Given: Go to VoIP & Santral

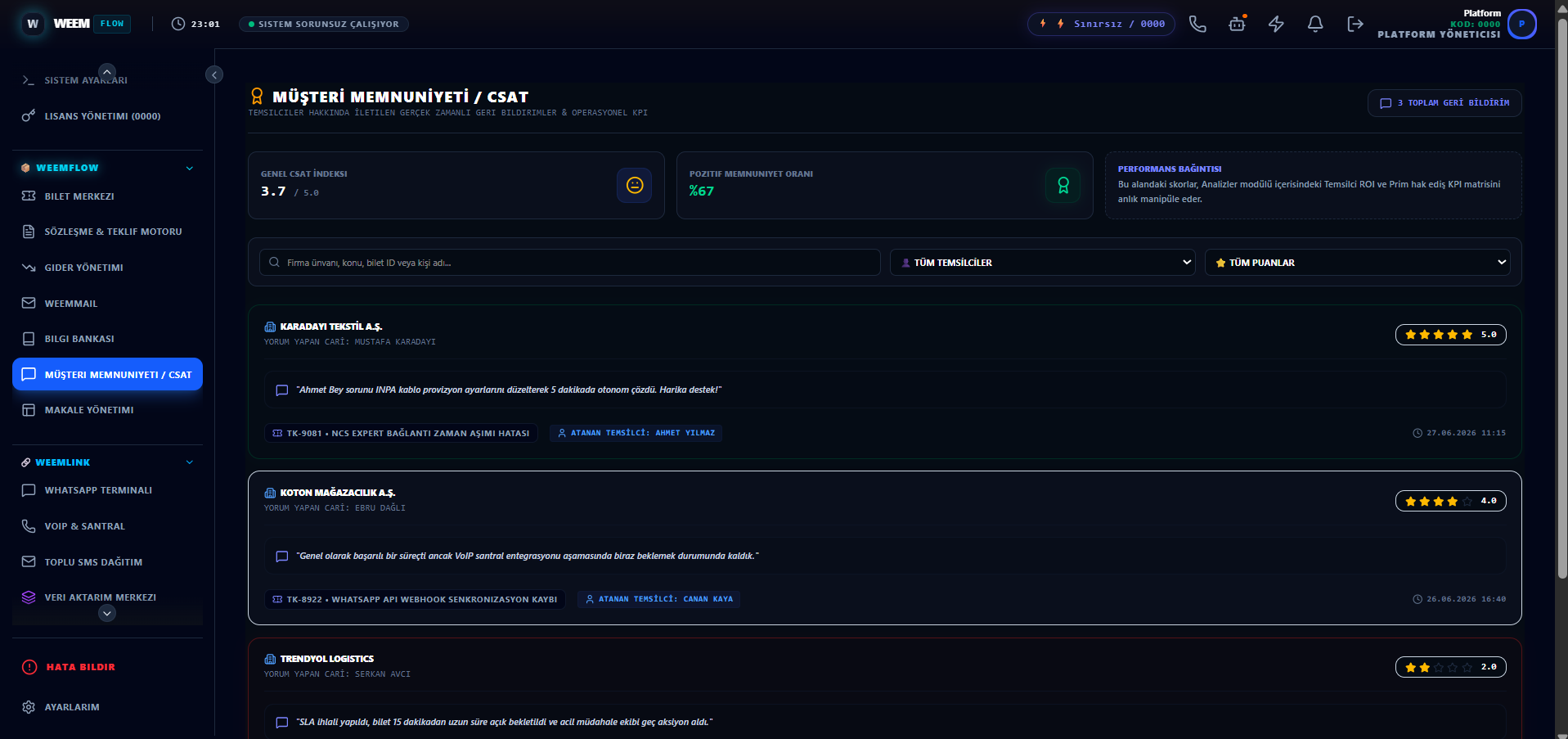Looking at the screenshot, I should click(x=107, y=526).
